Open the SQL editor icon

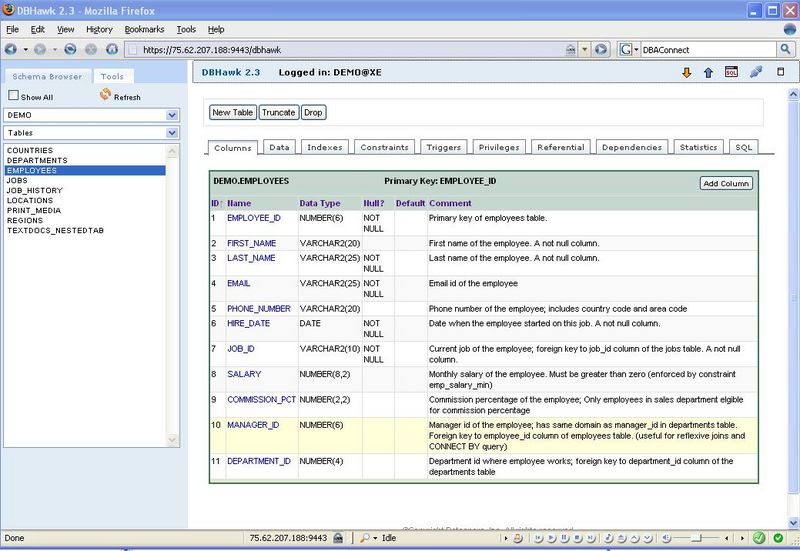[731, 72]
